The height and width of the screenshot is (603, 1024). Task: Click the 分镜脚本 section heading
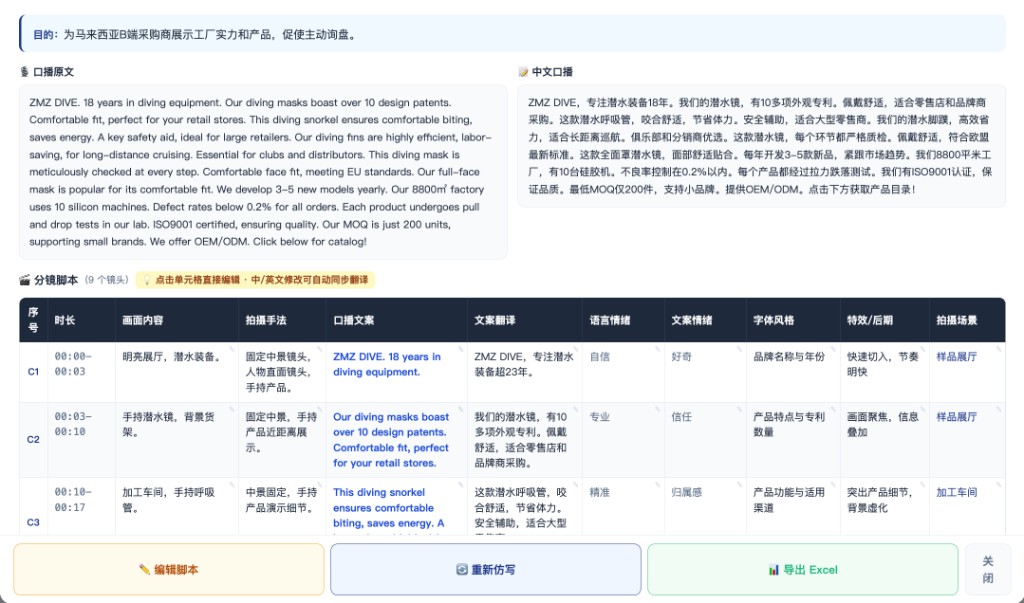[x=56, y=280]
